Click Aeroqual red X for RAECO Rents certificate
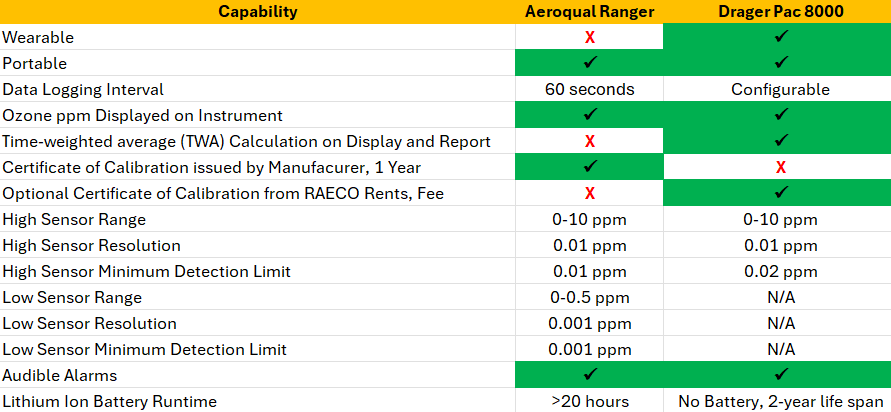This screenshot has width=891, height=412. point(590,193)
